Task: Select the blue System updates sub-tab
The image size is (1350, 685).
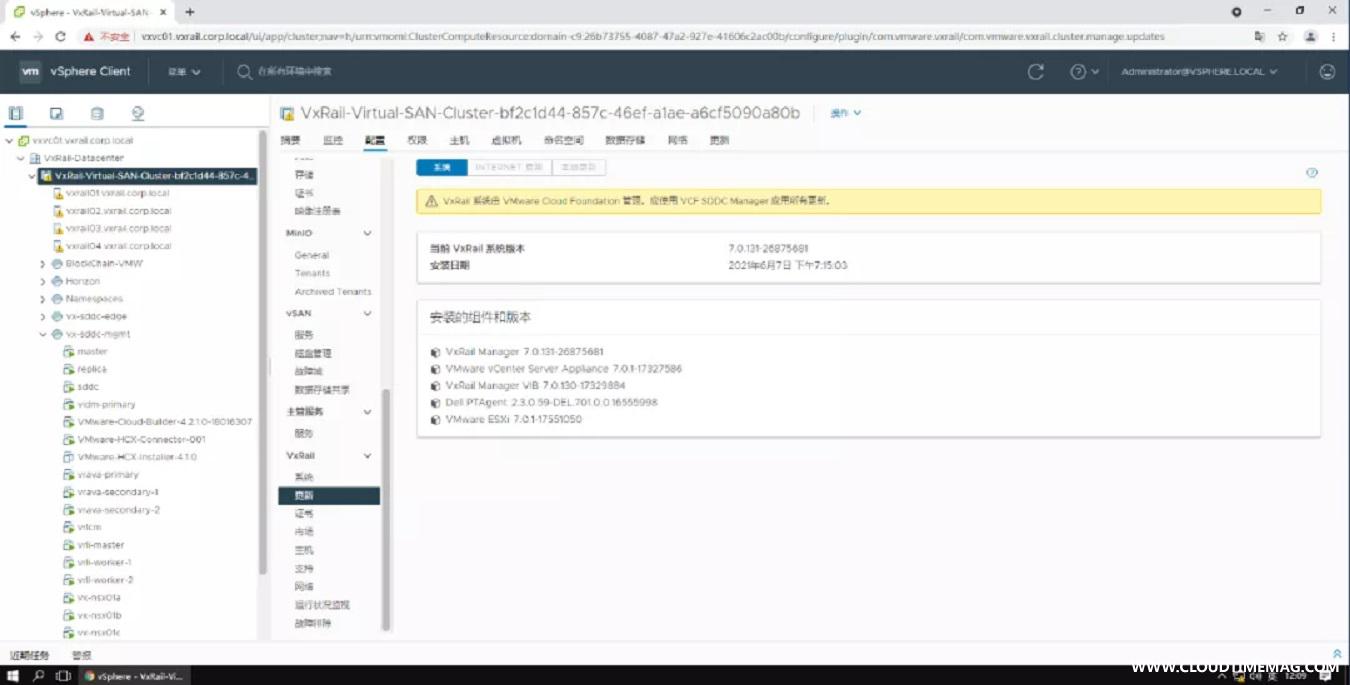Action: click(442, 167)
